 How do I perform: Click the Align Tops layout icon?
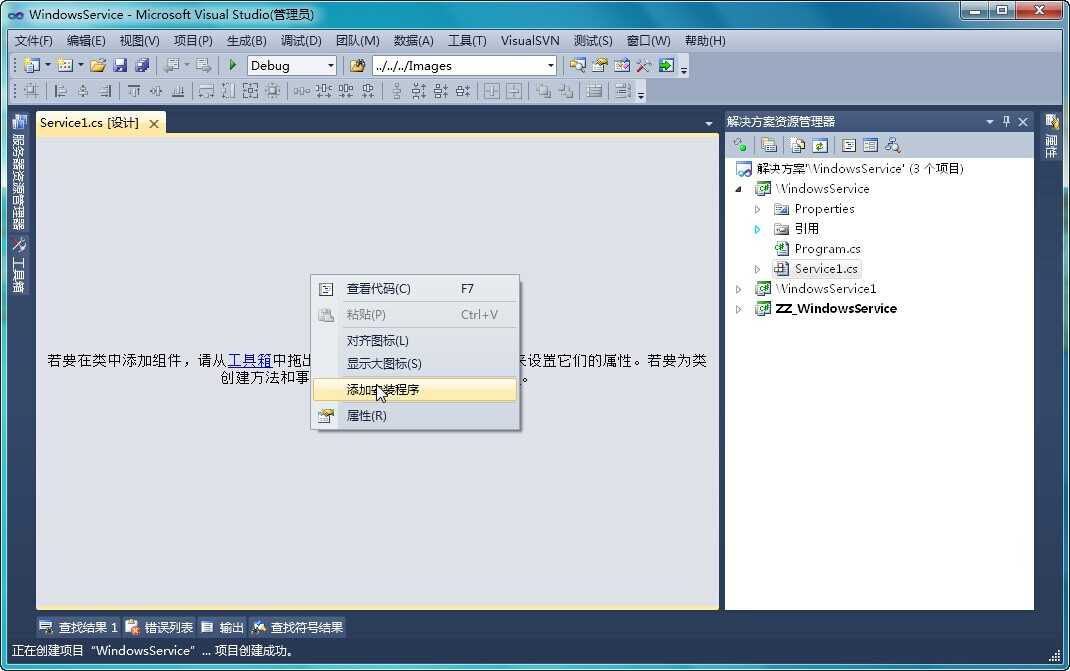pos(134,91)
